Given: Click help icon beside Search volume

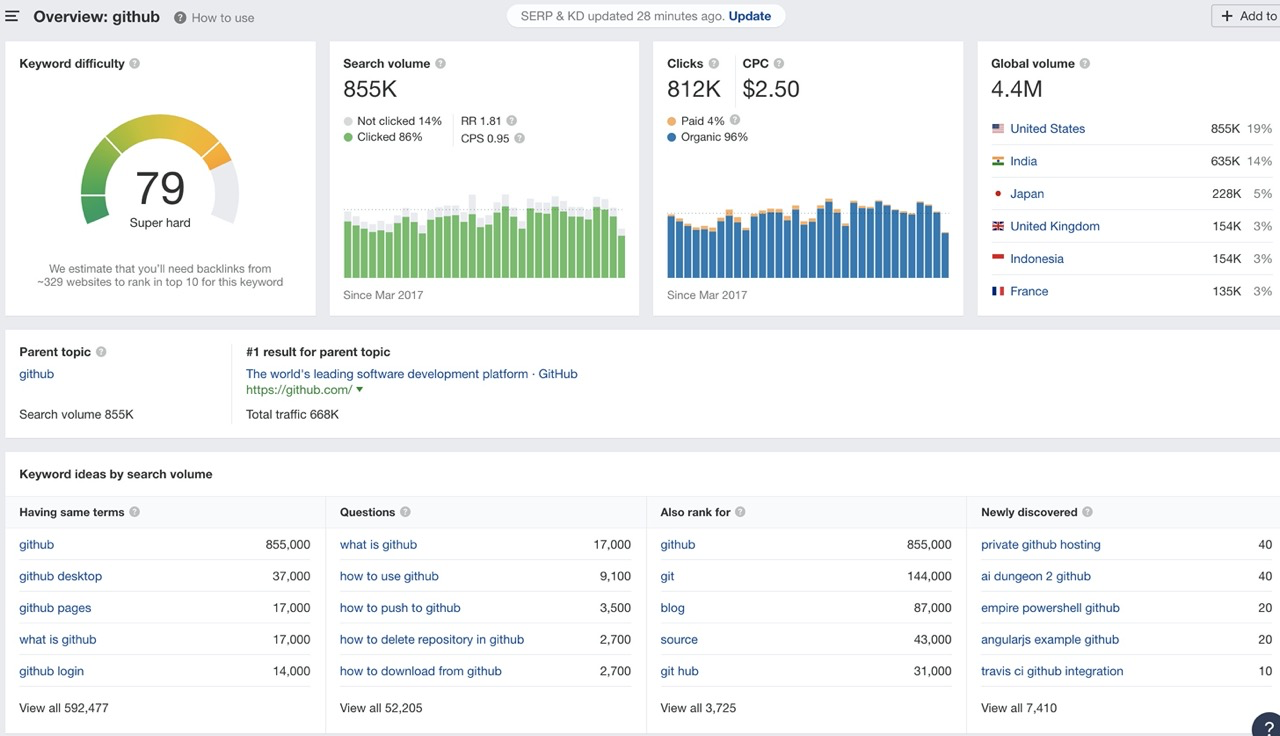Looking at the screenshot, I should coord(440,64).
